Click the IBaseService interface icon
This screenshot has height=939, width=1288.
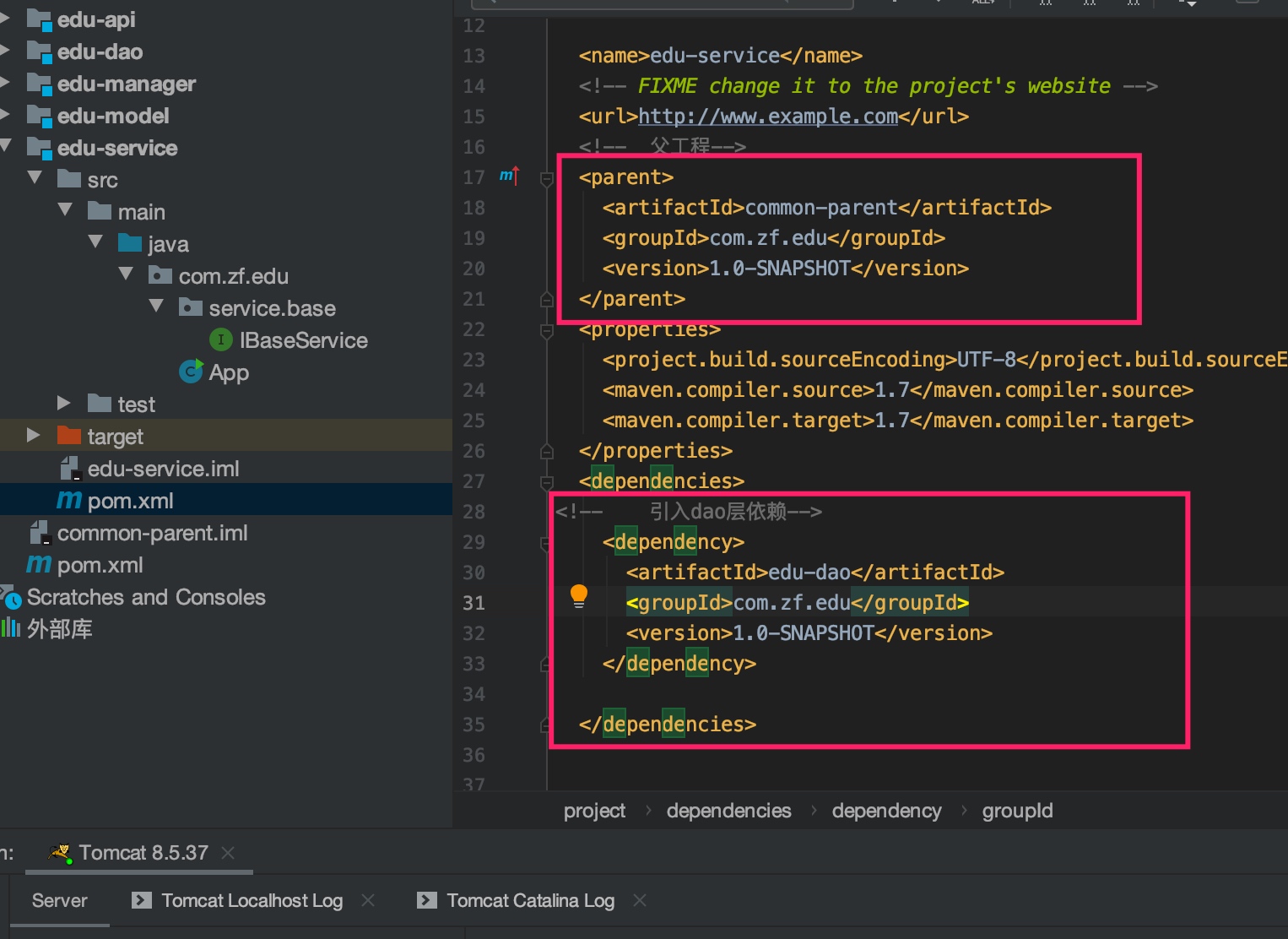coord(220,340)
